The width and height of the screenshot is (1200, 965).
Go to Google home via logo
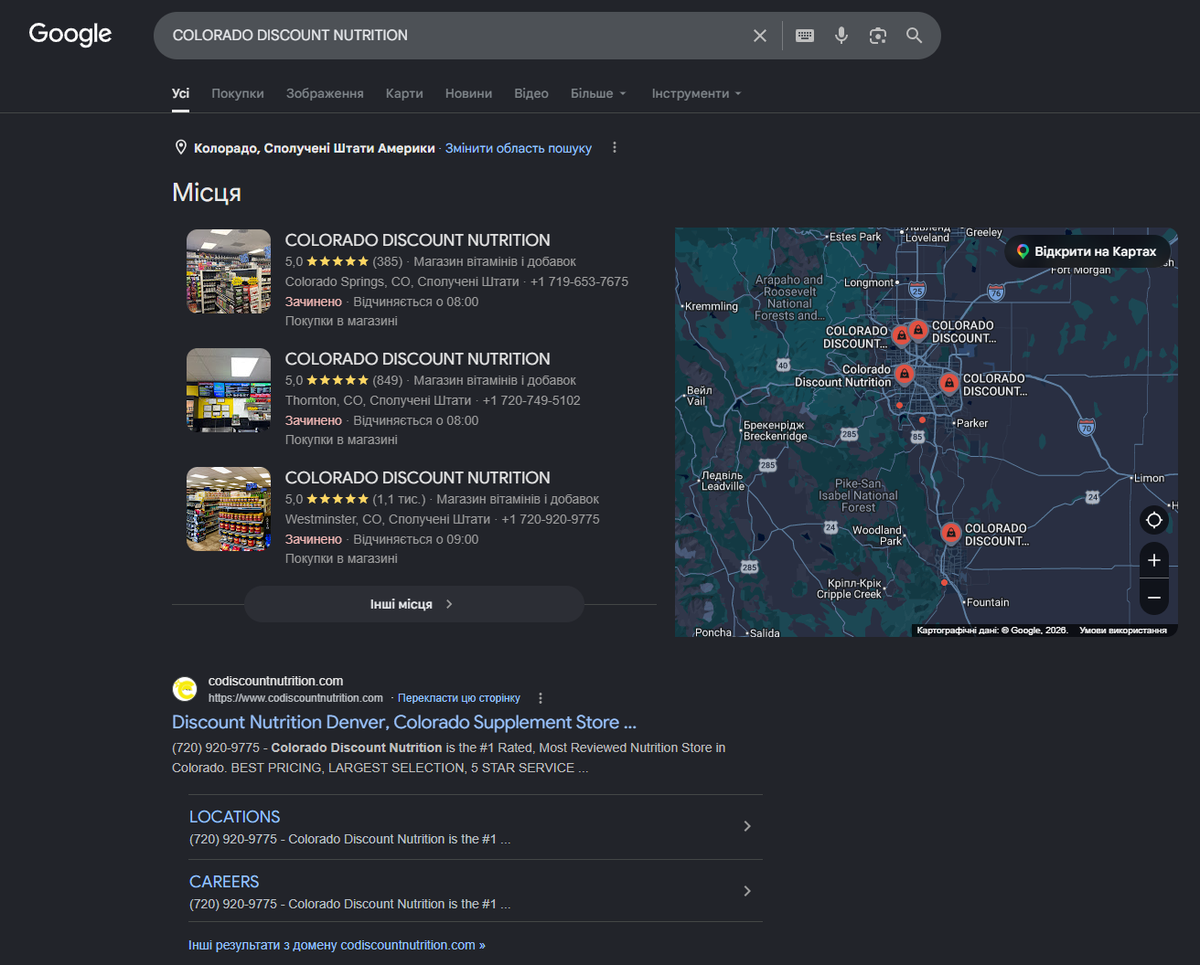(70, 34)
